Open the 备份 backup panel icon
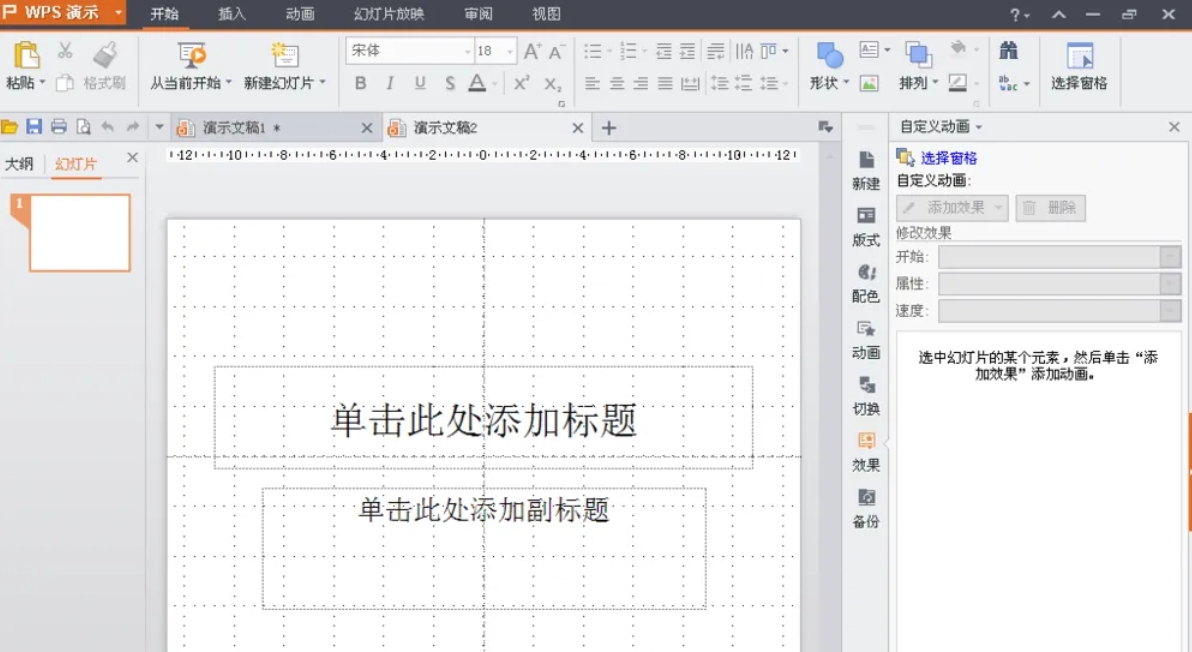 pos(866,507)
